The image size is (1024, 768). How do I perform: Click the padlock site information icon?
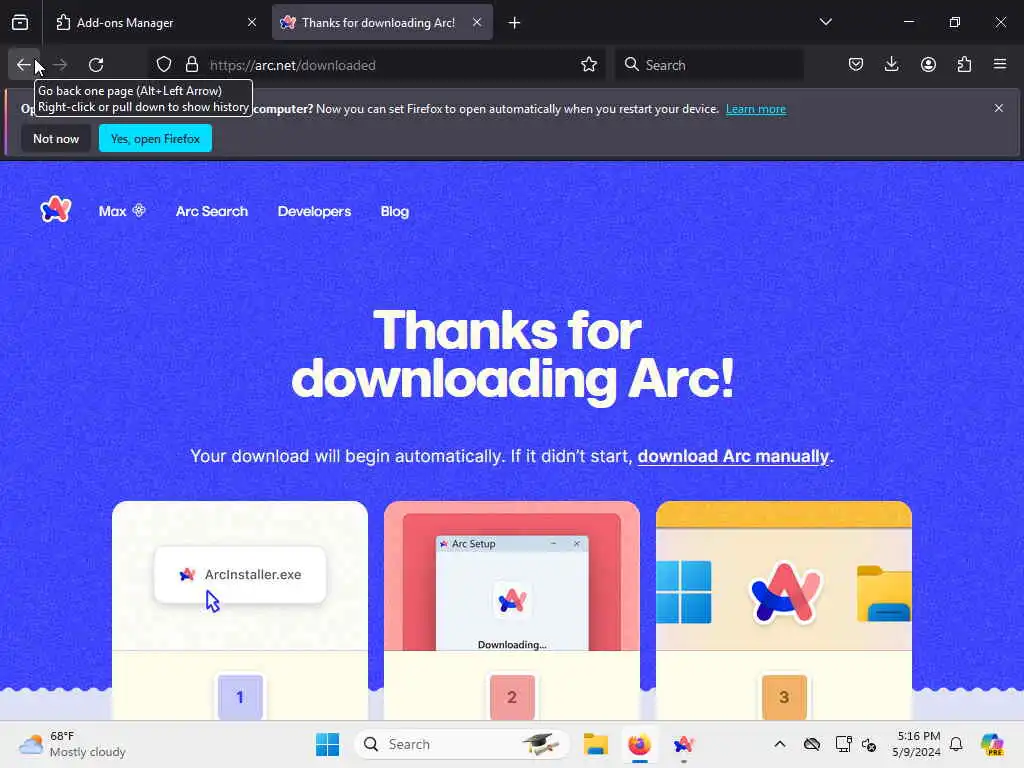[191, 65]
